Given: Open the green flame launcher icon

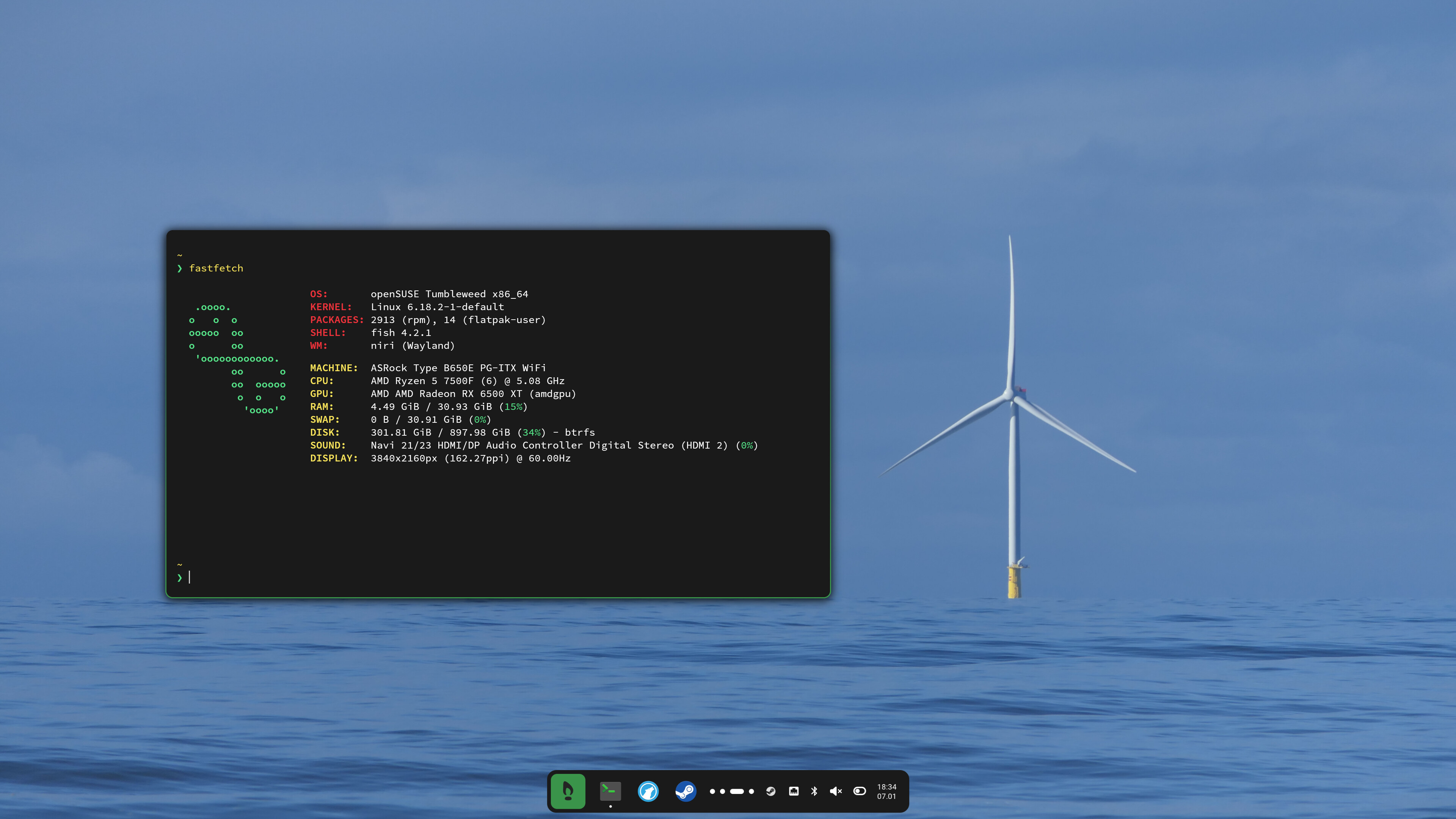Looking at the screenshot, I should [x=568, y=791].
